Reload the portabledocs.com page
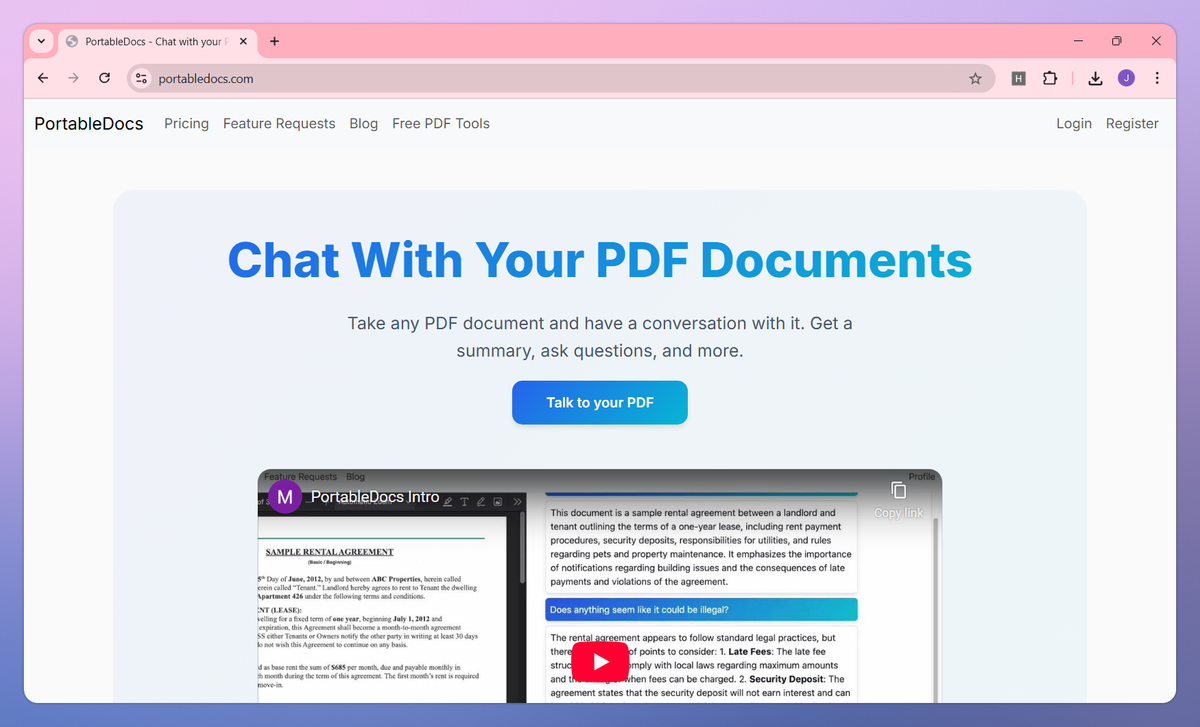The height and width of the screenshot is (727, 1200). point(104,78)
